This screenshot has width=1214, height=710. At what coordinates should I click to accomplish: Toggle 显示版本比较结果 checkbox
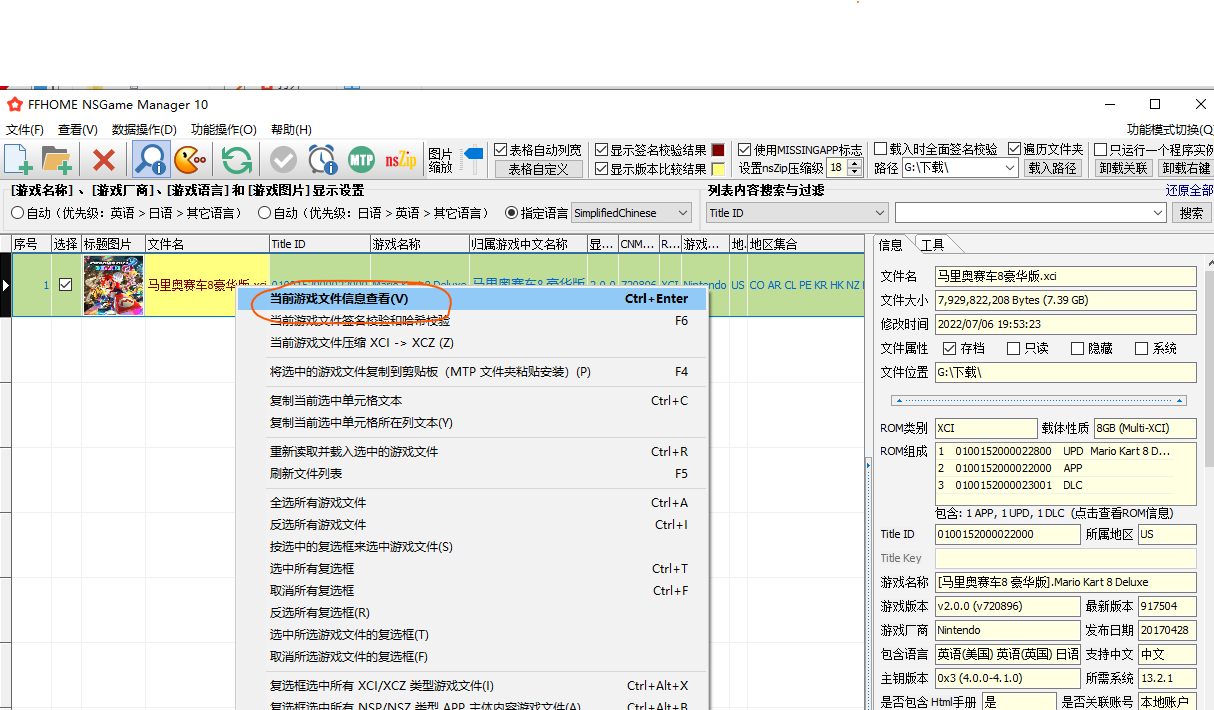601,169
